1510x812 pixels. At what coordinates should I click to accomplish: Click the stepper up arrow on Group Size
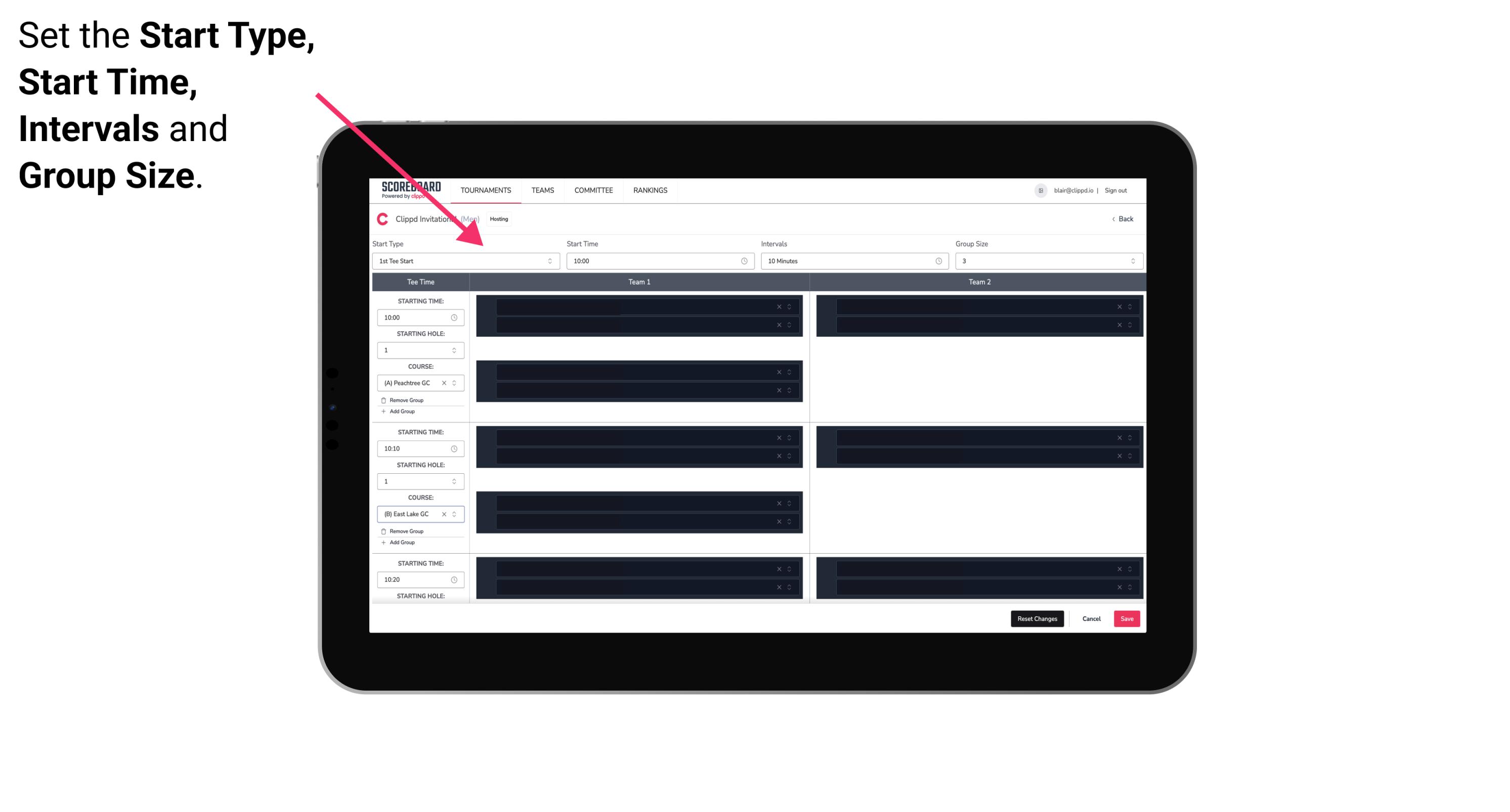point(1133,259)
